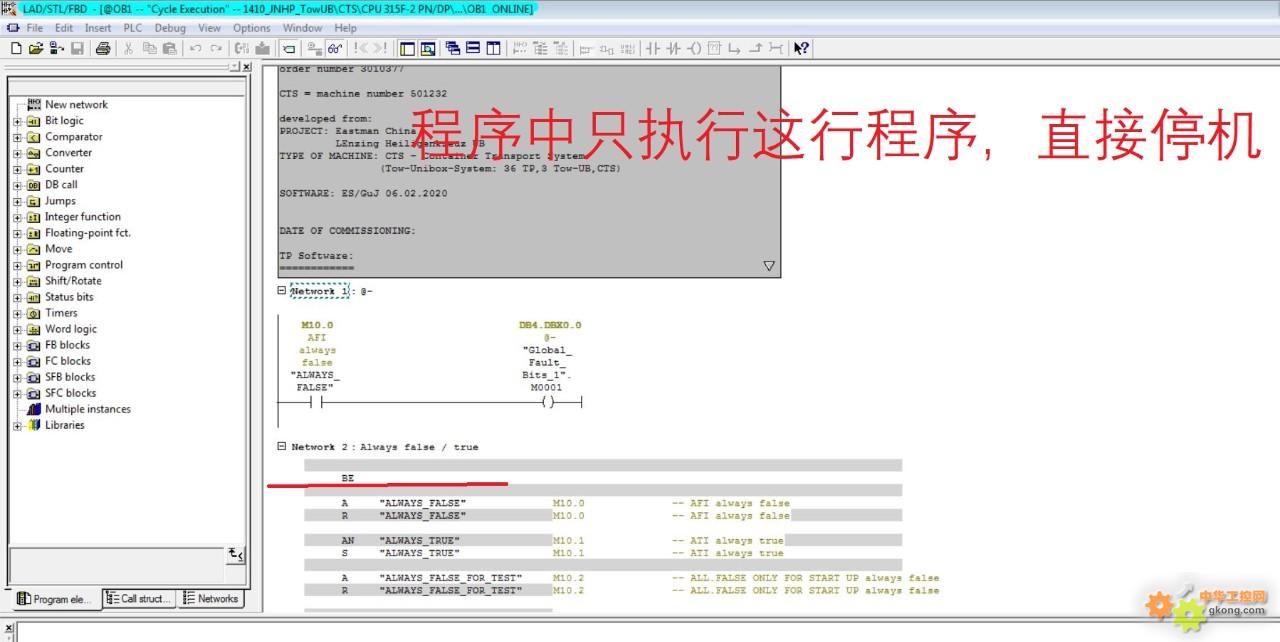Viewport: 1280px width, 642px height.
Task: Click the Status bits folder icon
Action: point(34,297)
